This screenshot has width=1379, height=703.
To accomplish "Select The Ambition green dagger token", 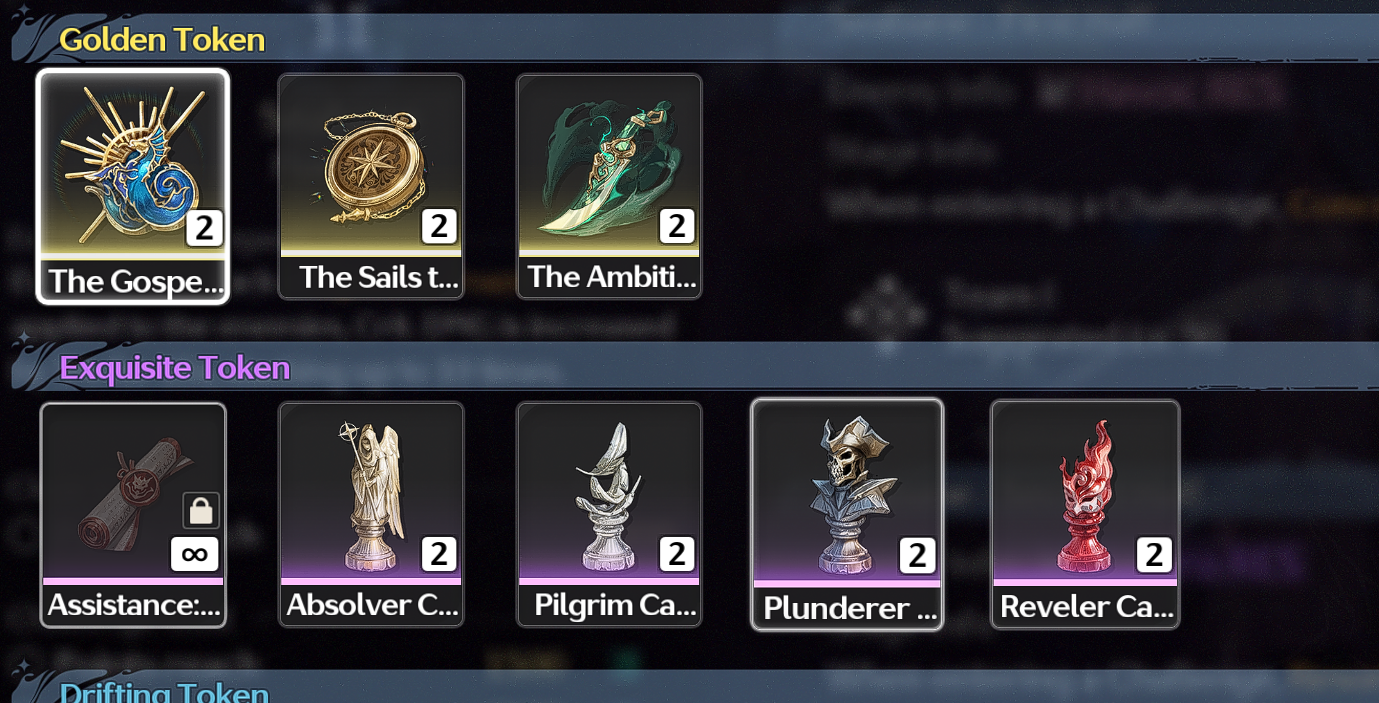I will coord(609,186).
